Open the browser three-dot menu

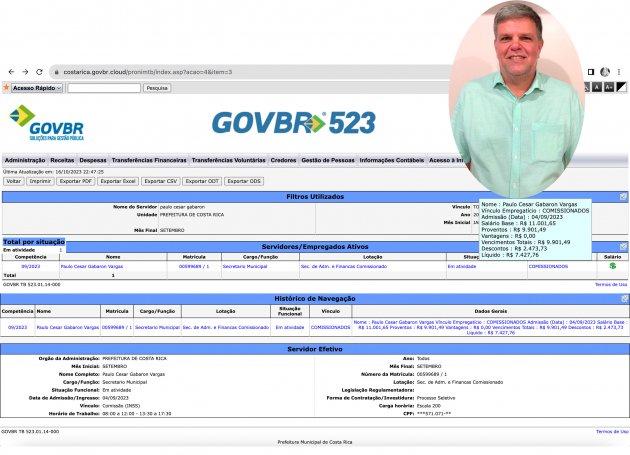point(619,72)
